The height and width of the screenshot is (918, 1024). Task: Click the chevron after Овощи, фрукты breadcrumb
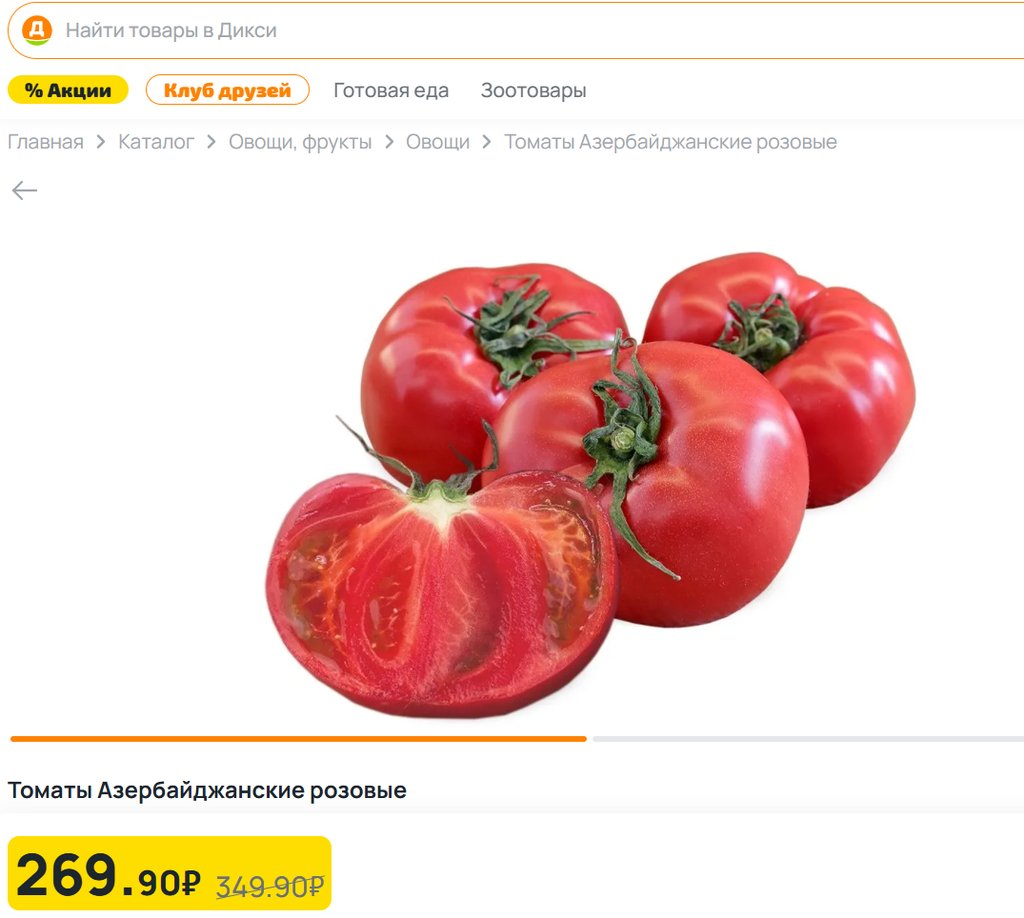(389, 142)
